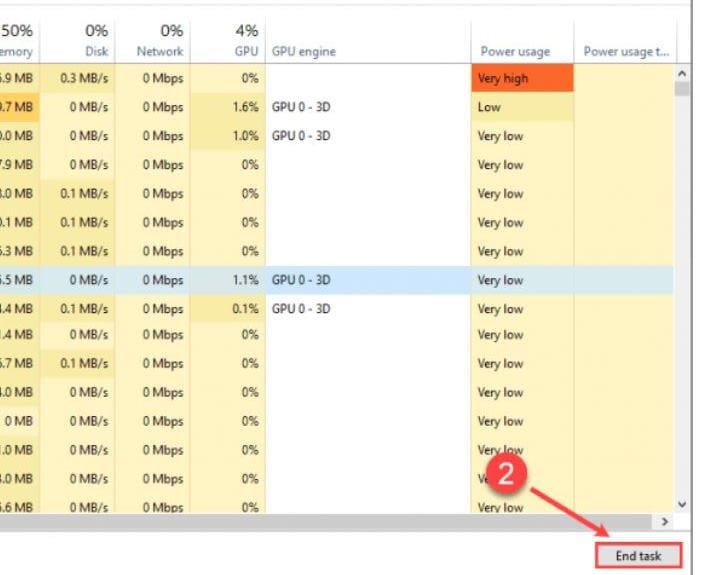The height and width of the screenshot is (575, 701).
Task: Sort processes by the Memory column header
Action: 20,41
